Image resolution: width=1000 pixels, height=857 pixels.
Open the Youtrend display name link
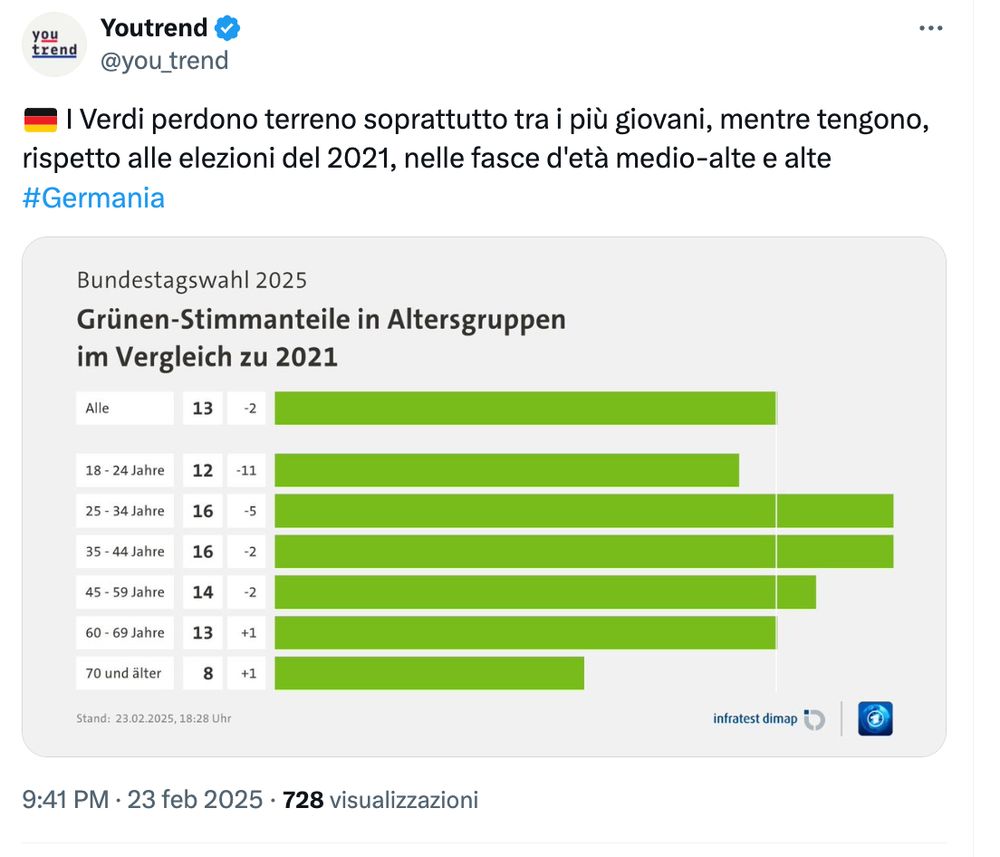click(x=154, y=28)
